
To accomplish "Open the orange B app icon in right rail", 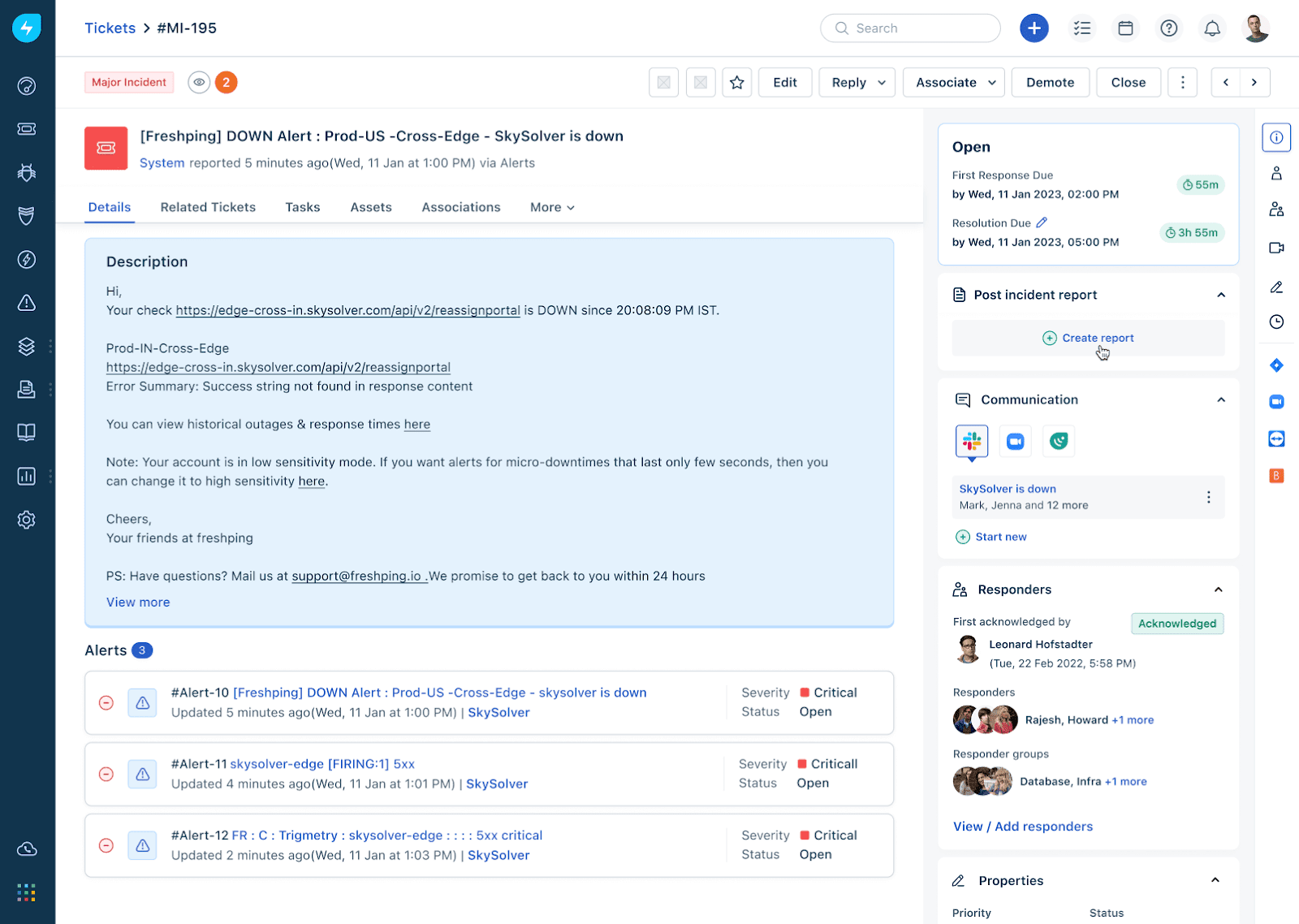I will coord(1276,476).
